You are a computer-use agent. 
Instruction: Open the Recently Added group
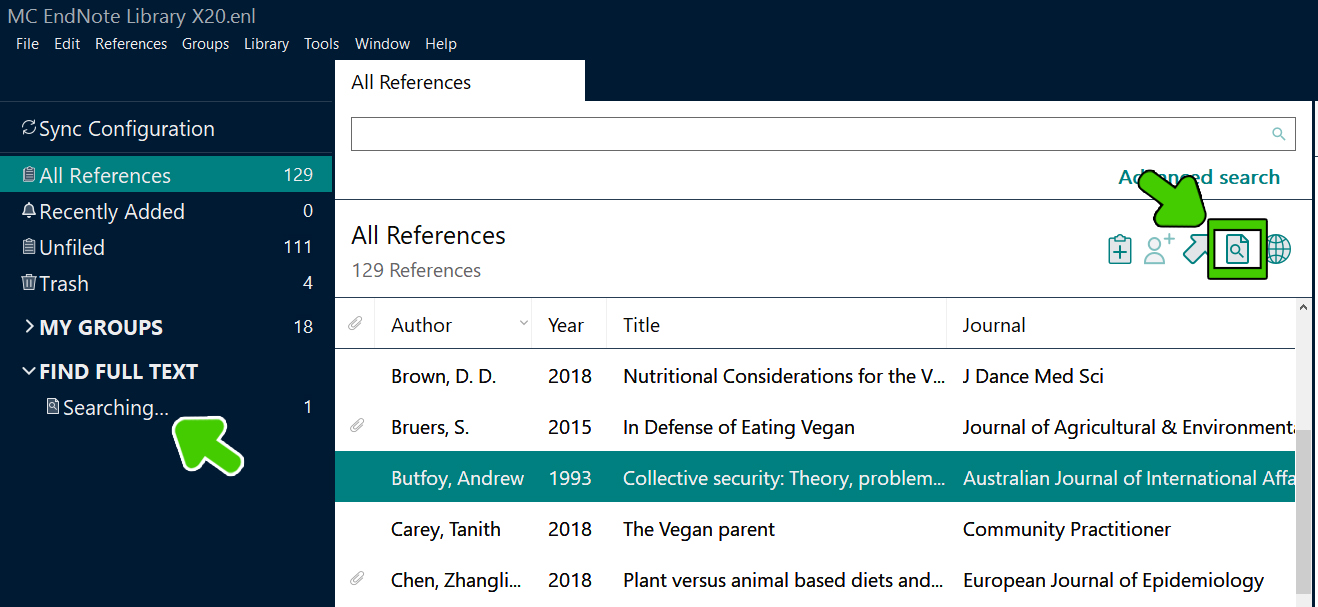coord(166,211)
